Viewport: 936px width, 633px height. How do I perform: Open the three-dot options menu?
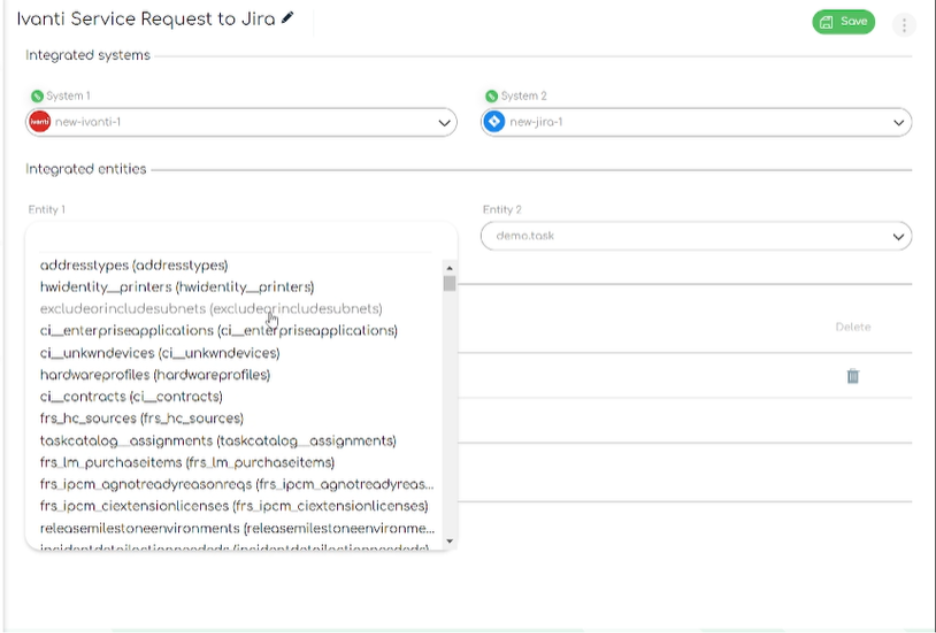click(903, 23)
